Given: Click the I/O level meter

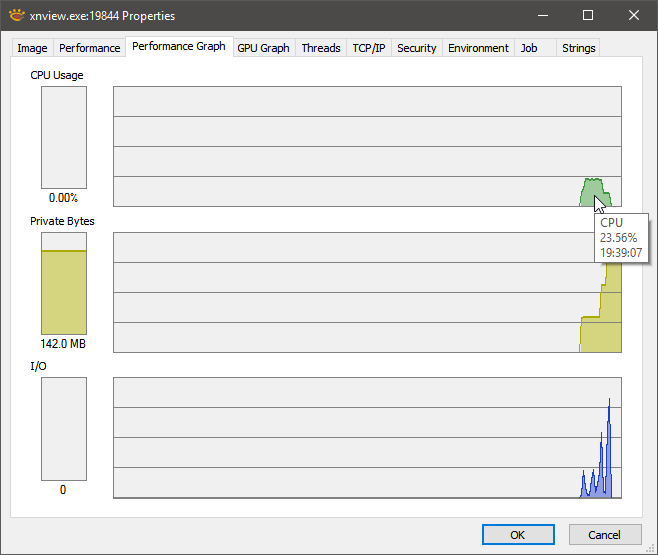Looking at the screenshot, I should 64,429.
